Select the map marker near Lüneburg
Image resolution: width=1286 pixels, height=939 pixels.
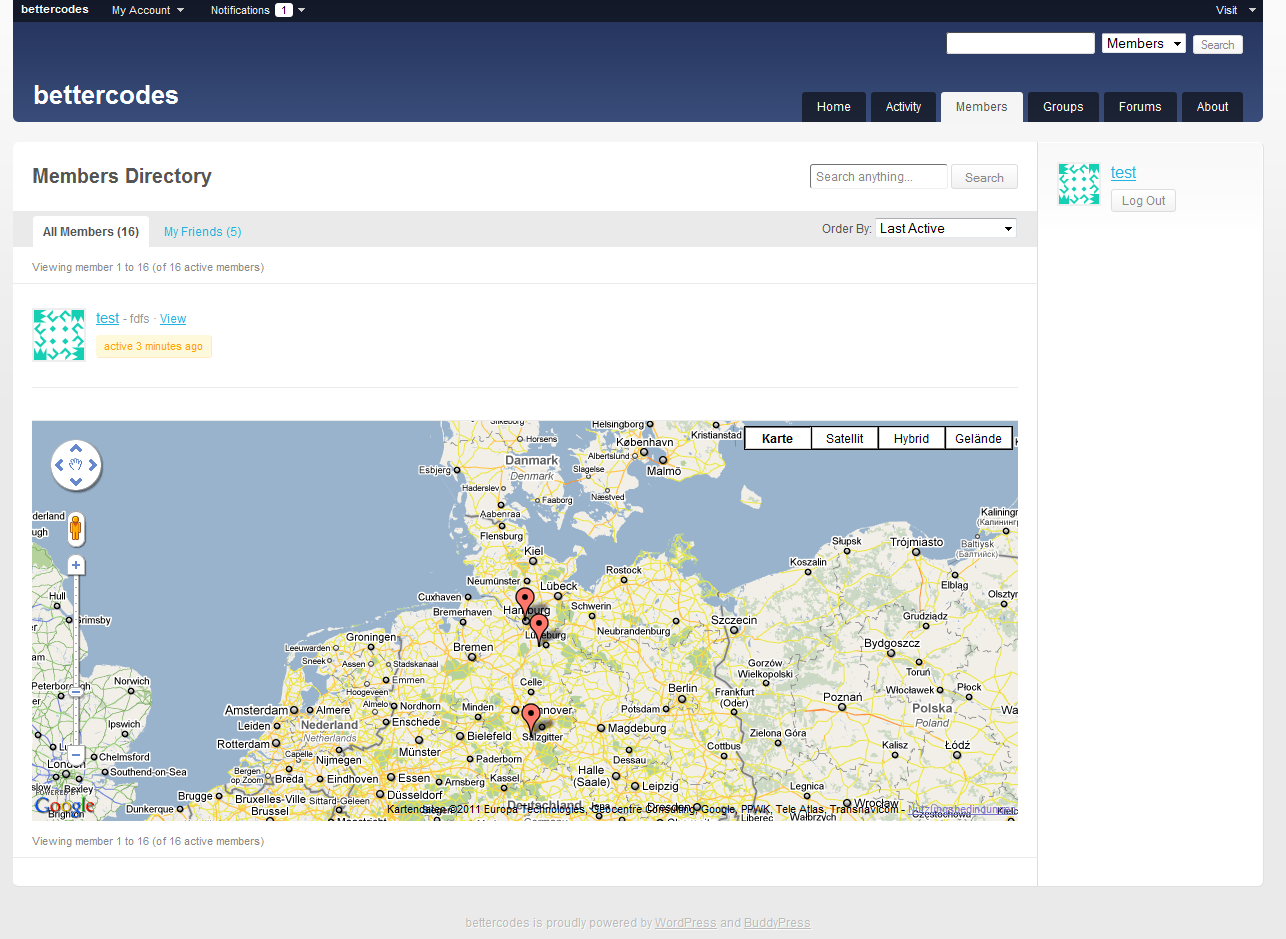pos(539,629)
